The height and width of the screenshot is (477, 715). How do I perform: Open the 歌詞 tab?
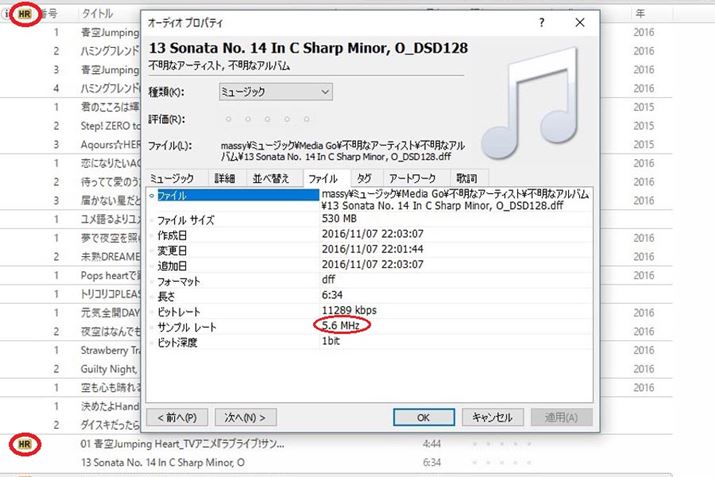click(467, 178)
